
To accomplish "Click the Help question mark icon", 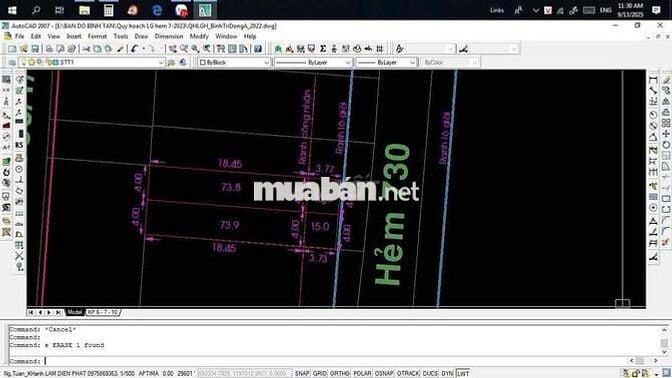I will tap(258, 49).
